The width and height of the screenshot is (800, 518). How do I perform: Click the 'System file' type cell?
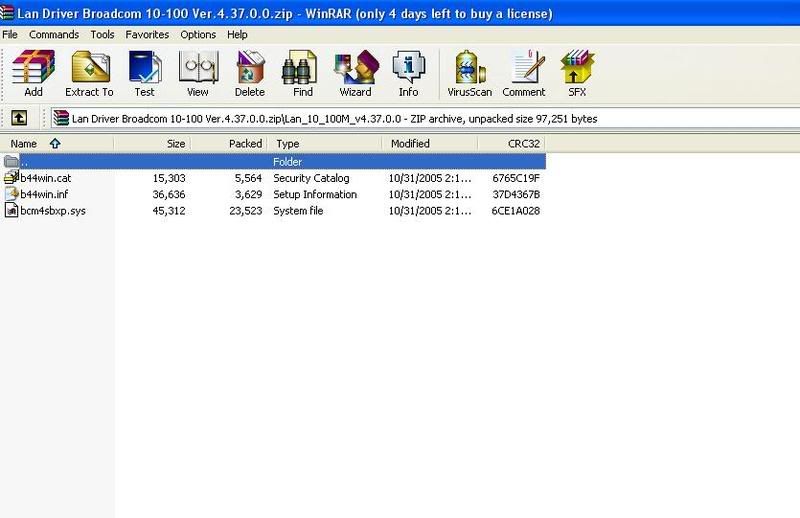click(x=298, y=211)
